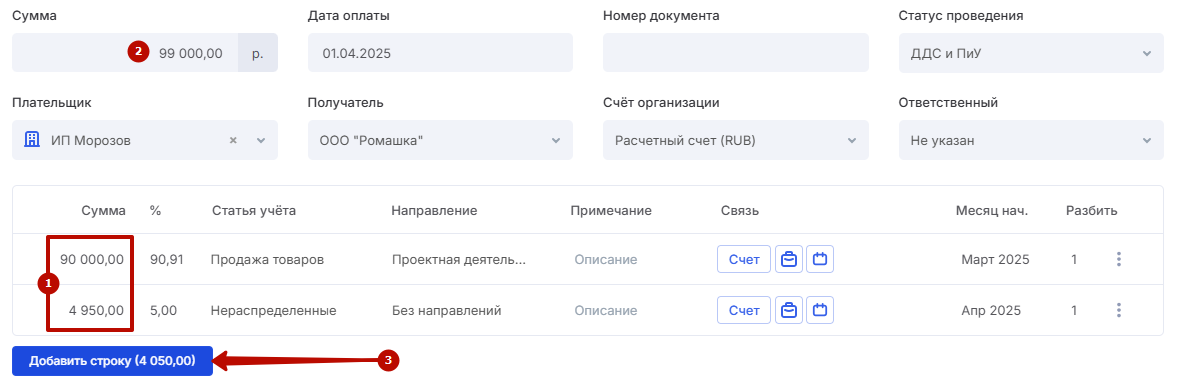Click Описание note in Продажа товаров row
This screenshot has height=391, width=1180.
pyautogui.click(x=606, y=259)
